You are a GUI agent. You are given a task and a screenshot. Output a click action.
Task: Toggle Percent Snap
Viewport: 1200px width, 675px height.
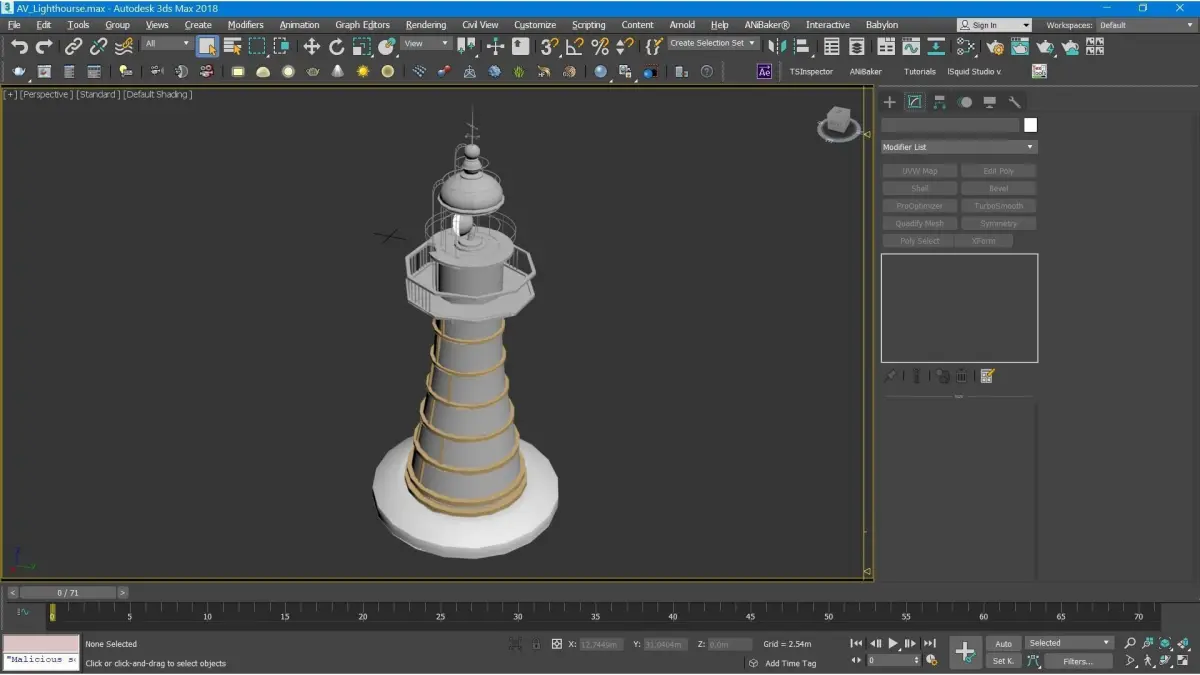[x=600, y=46]
